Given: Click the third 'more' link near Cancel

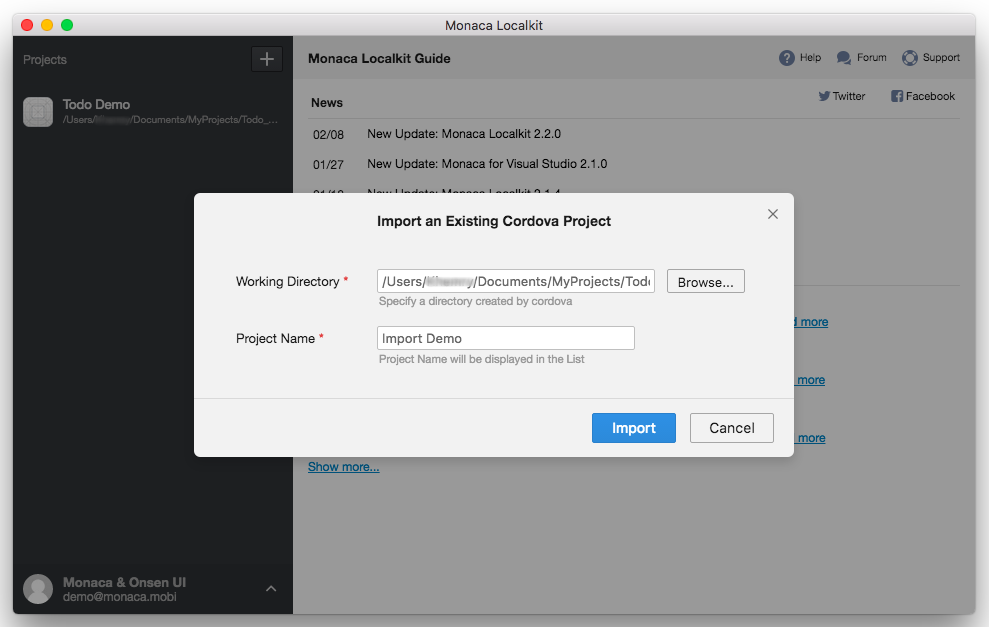Looking at the screenshot, I should tap(811, 438).
